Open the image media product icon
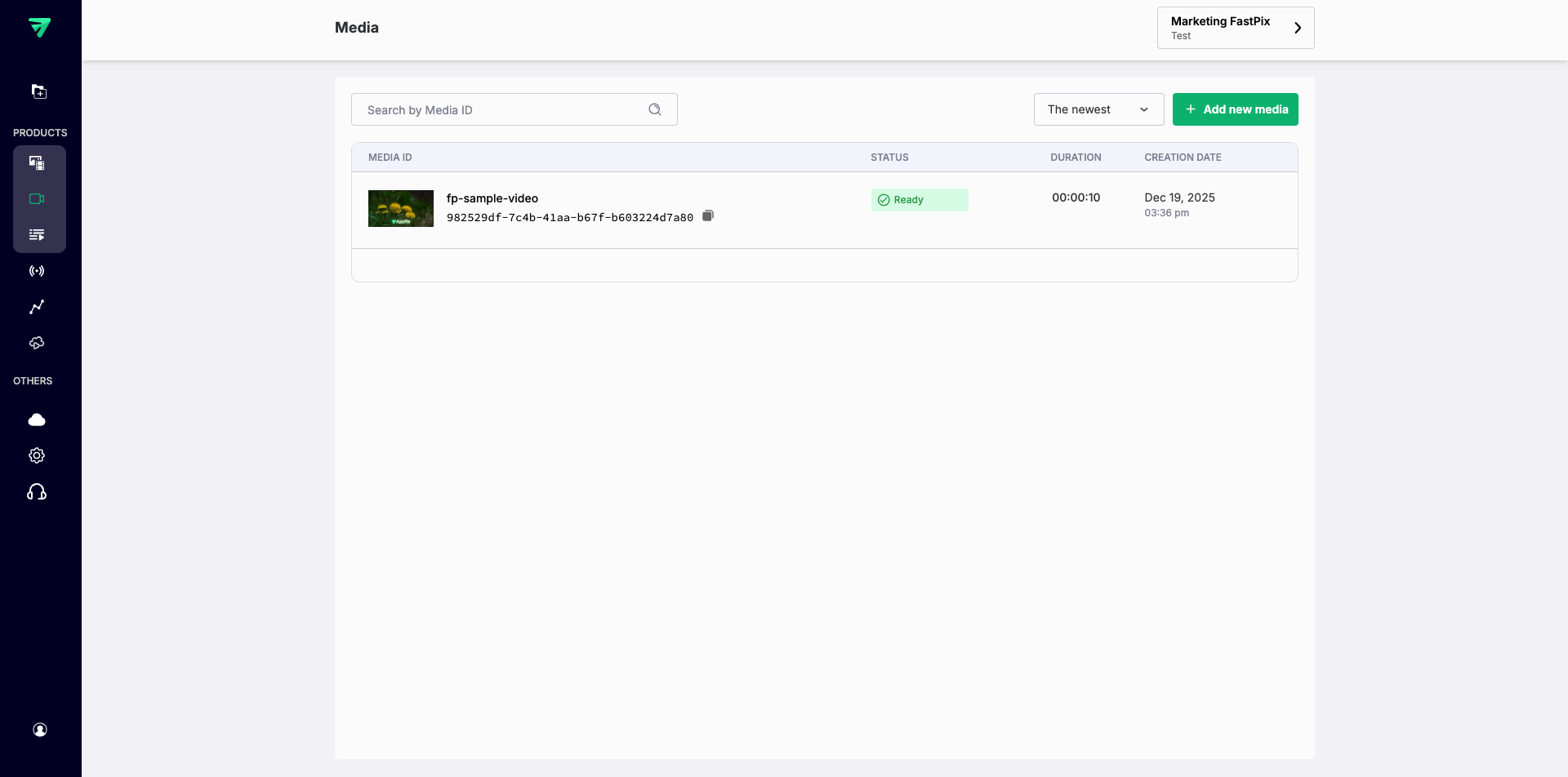 37,162
